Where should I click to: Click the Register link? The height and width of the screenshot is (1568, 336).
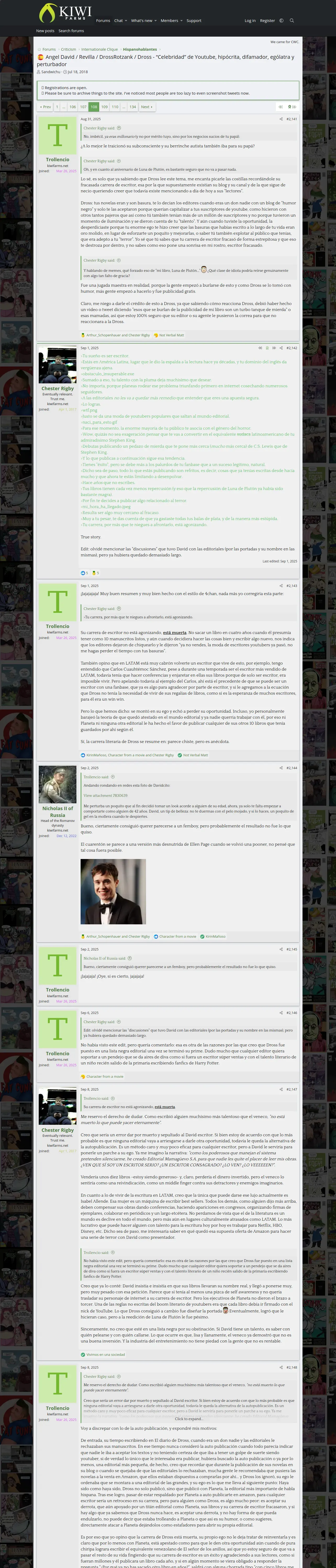click(x=268, y=21)
